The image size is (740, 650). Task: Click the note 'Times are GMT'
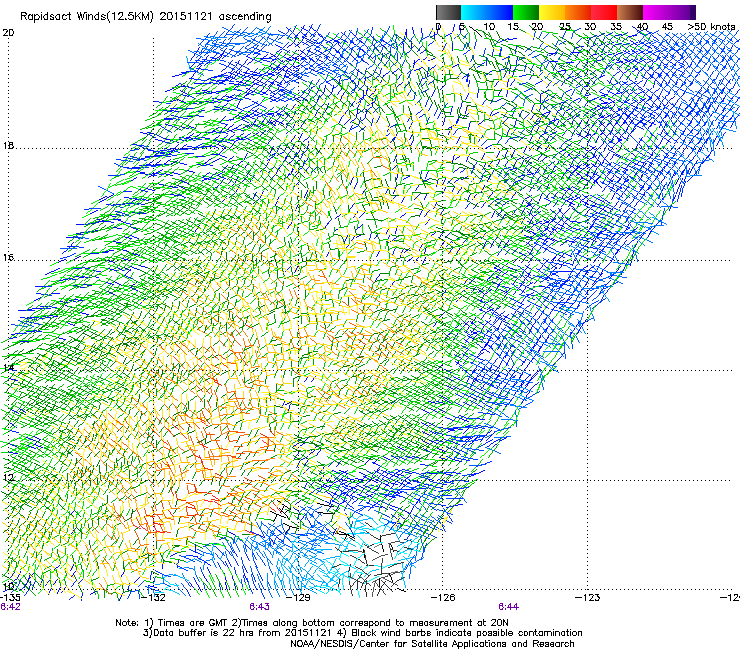pos(193,623)
